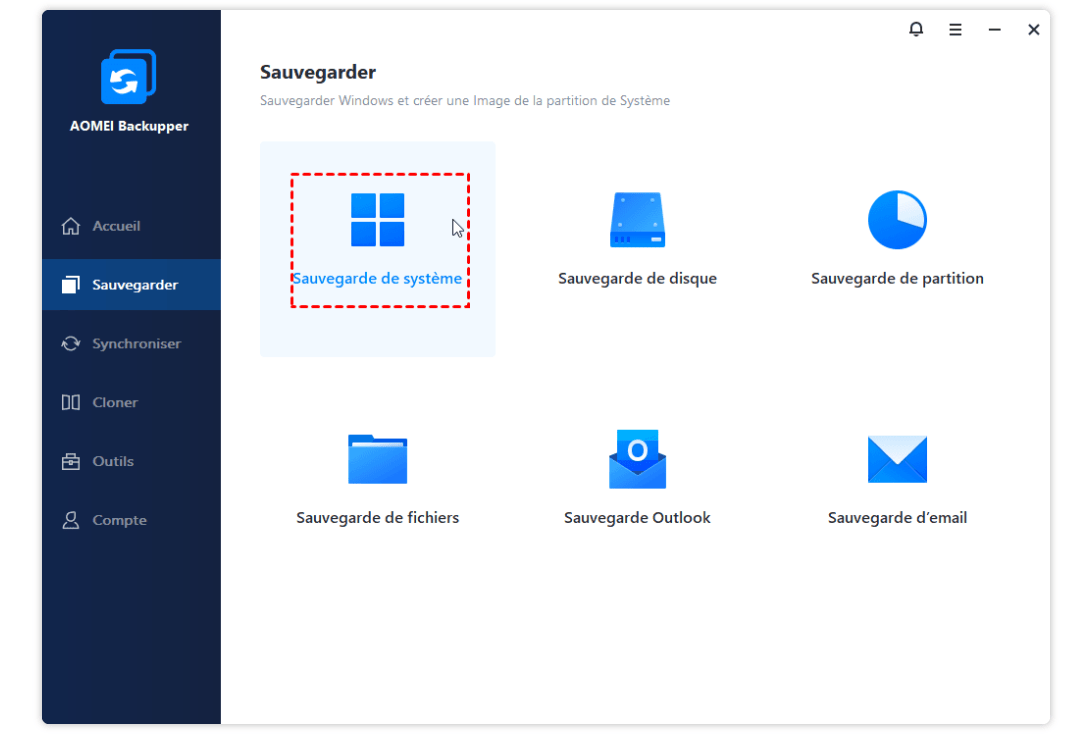Choose Sauvegarde de fichiers label
This screenshot has height=736, width=1092.
377,517
